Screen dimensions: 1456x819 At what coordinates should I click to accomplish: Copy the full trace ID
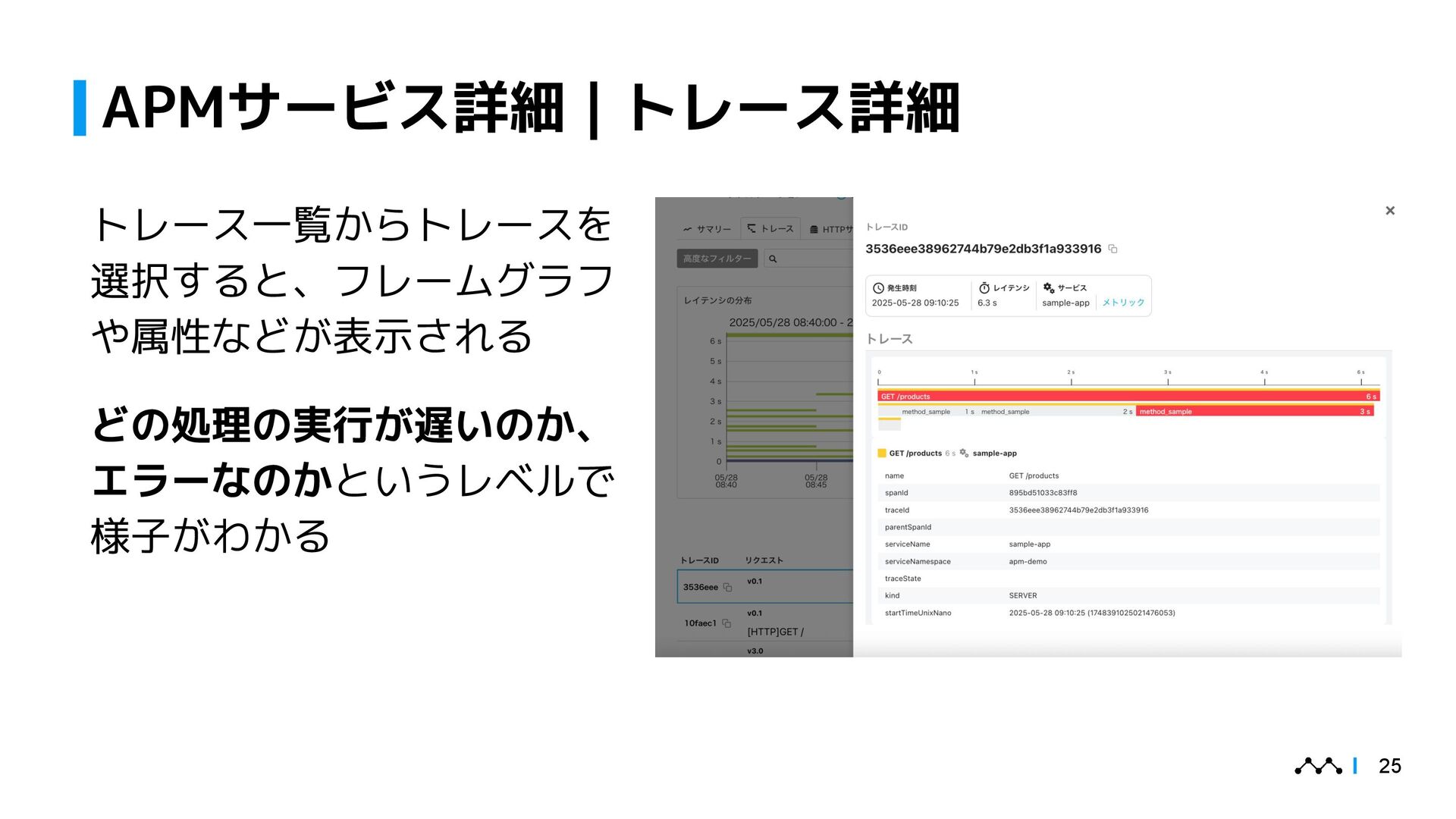(x=1112, y=249)
